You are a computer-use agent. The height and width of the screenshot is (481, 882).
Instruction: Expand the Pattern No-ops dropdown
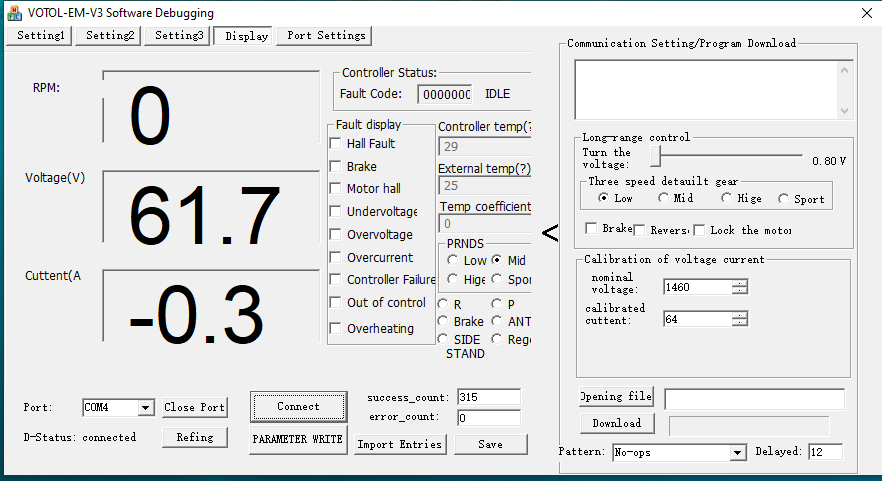[x=737, y=453]
